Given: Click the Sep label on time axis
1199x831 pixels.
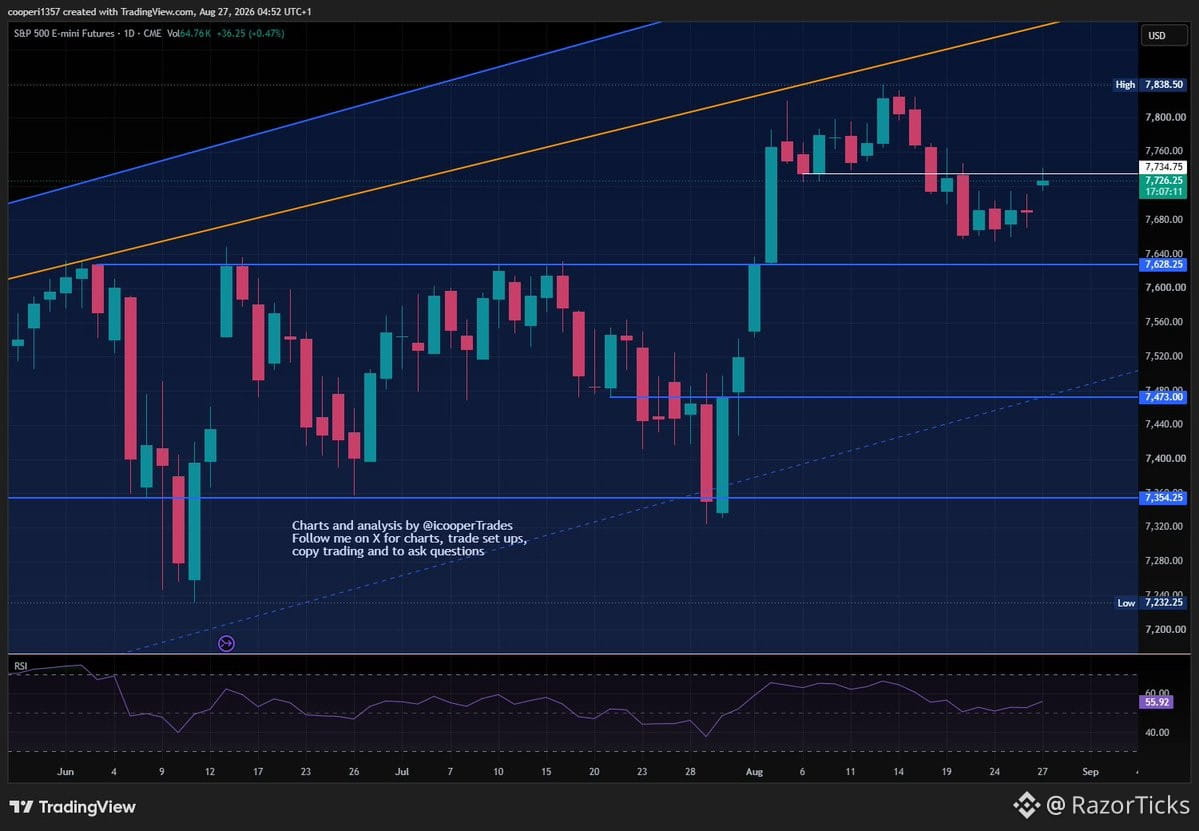Looking at the screenshot, I should [1090, 771].
